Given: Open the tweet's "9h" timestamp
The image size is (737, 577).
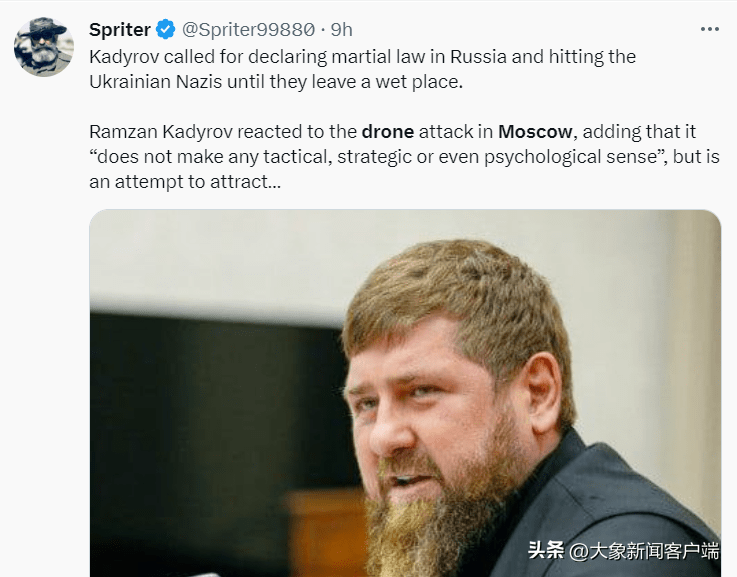Looking at the screenshot, I should [x=342, y=30].
